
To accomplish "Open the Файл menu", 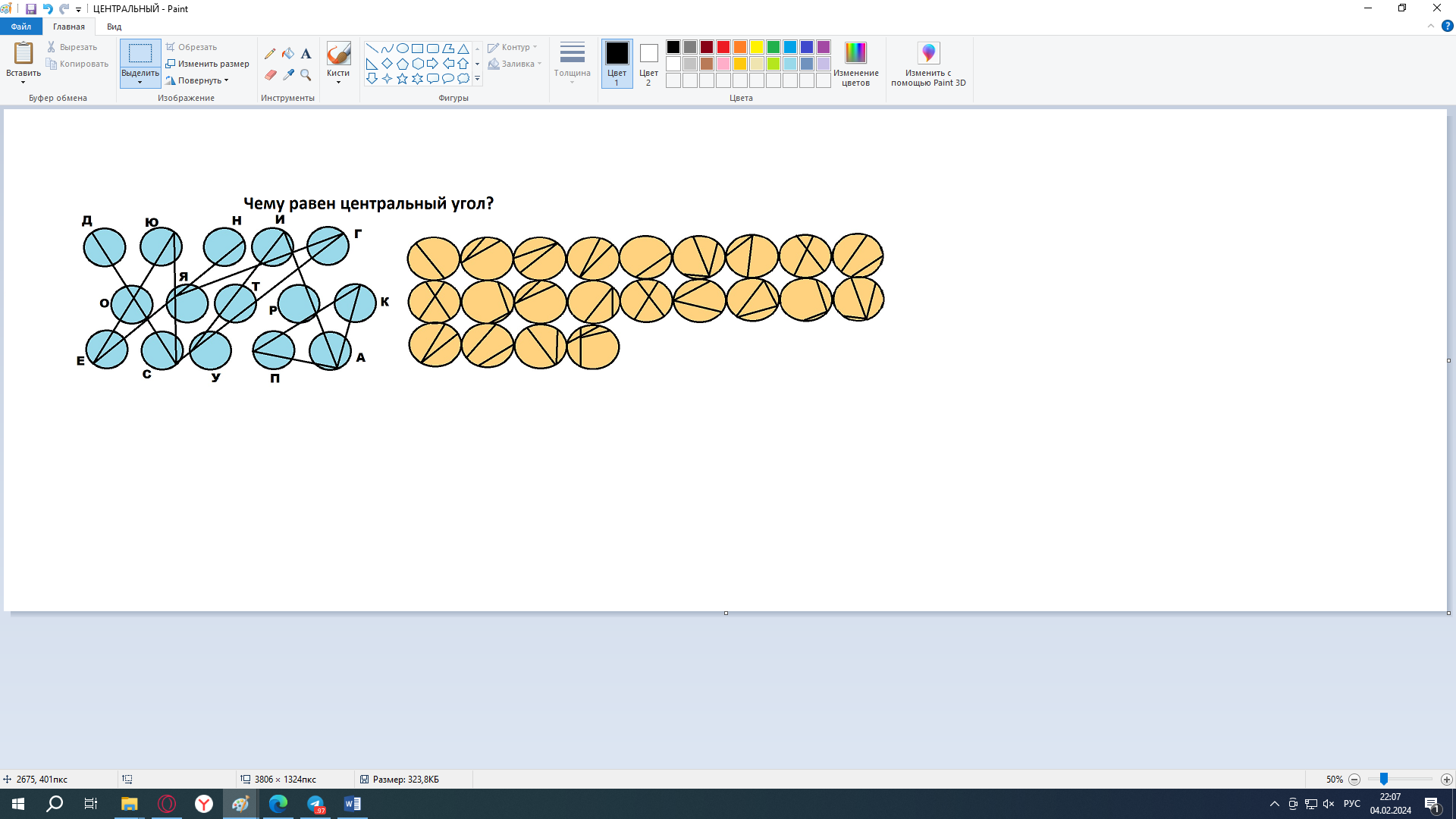I will coord(21,27).
